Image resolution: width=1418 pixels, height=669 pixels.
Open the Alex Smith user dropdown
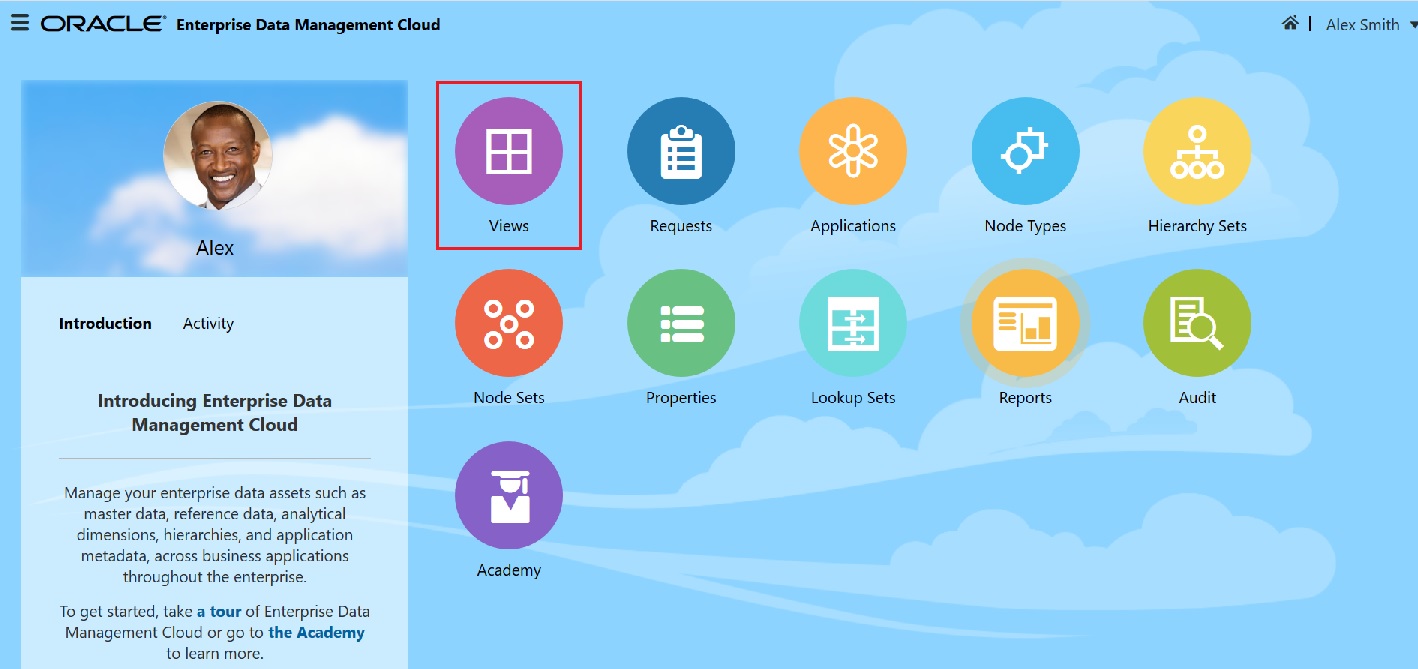click(1363, 24)
